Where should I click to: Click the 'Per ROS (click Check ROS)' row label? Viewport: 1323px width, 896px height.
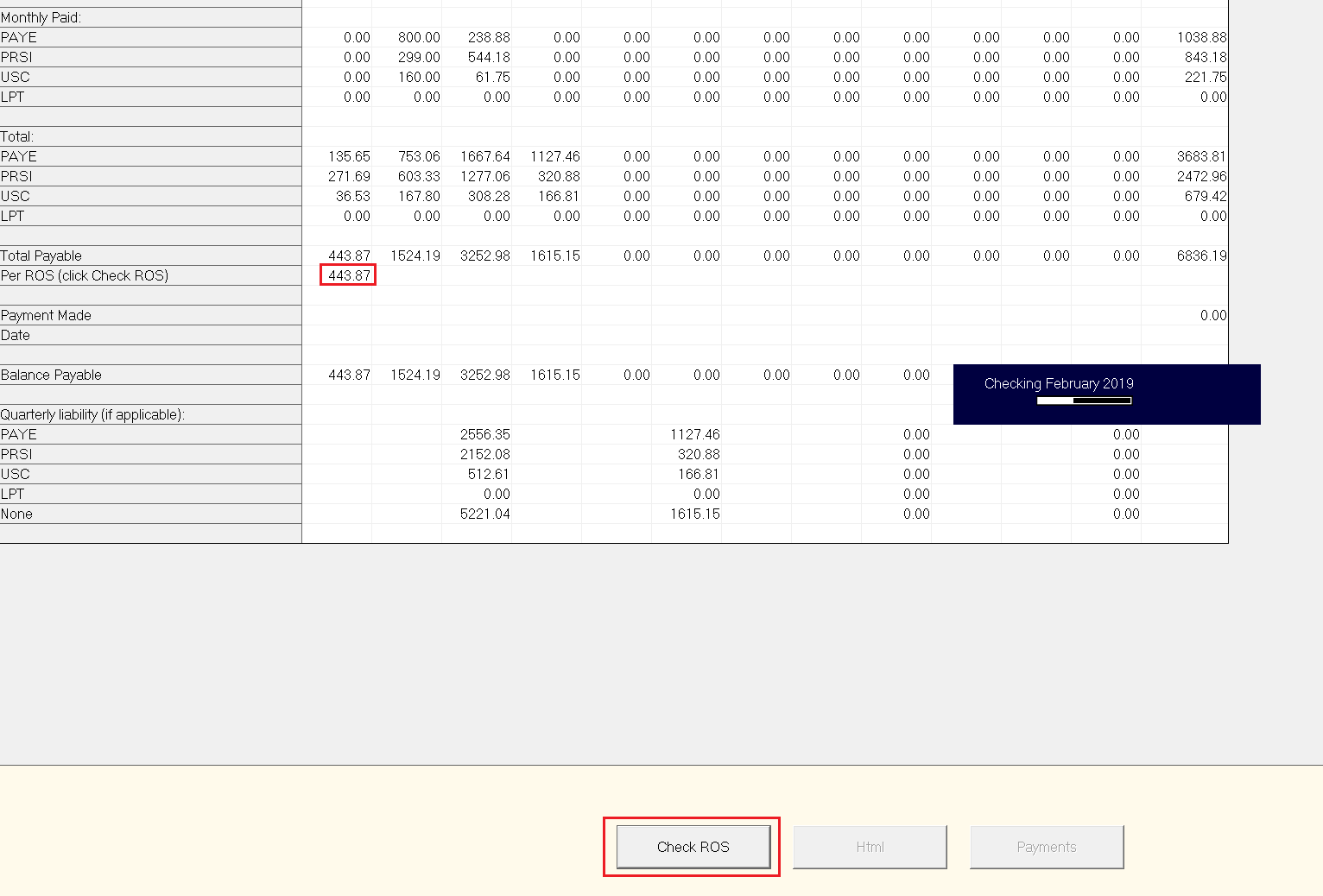pos(85,275)
